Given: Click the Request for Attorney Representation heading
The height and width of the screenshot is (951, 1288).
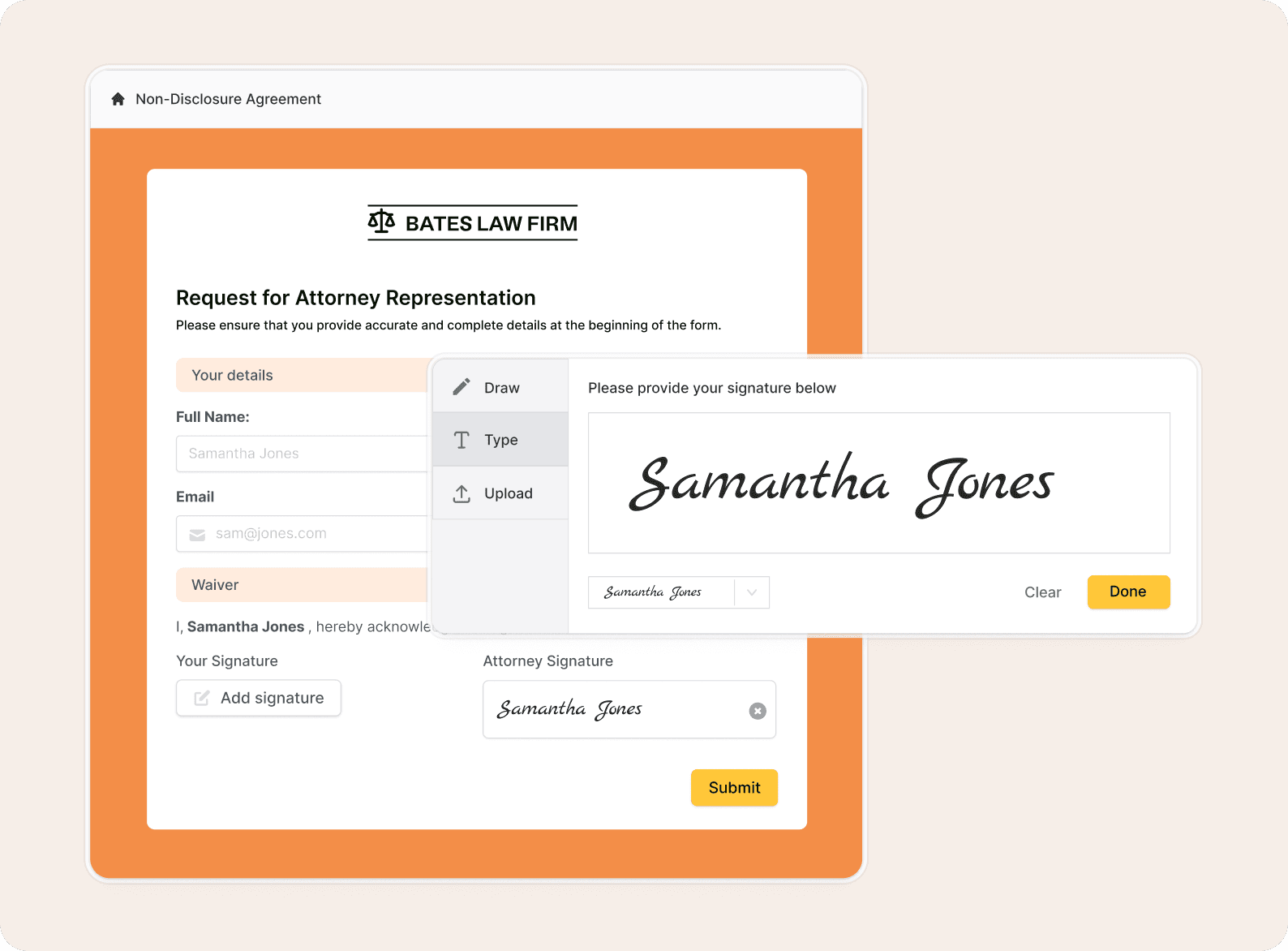Looking at the screenshot, I should click(356, 298).
